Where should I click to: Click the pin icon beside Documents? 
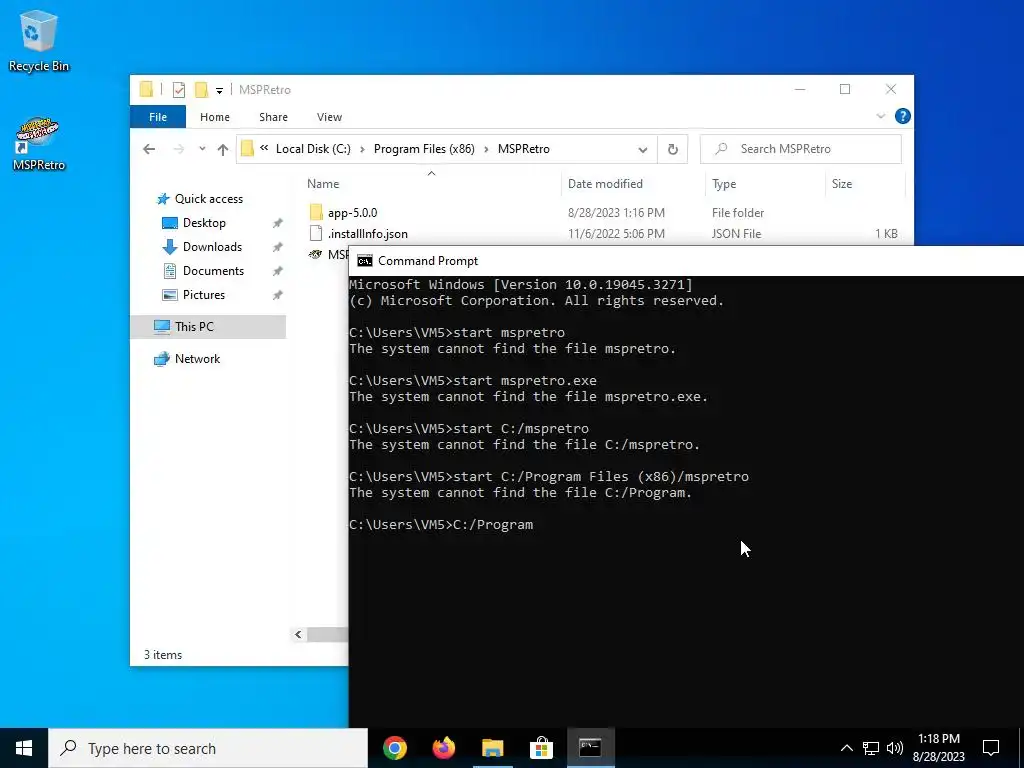tap(278, 271)
